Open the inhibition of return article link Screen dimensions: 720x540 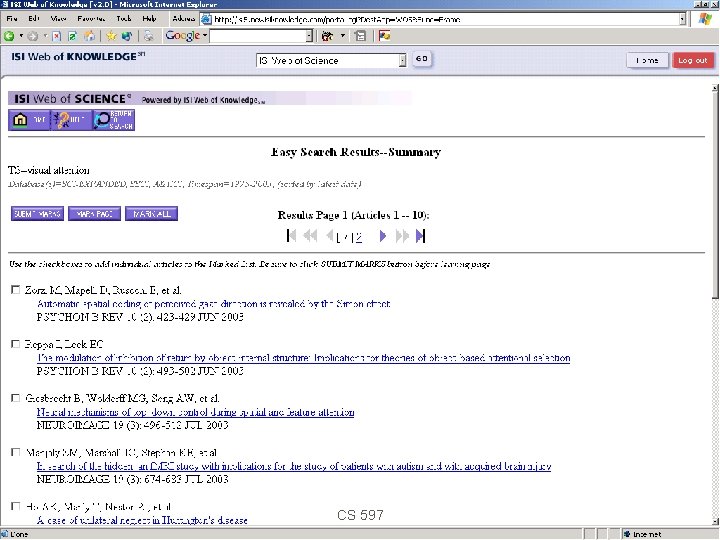[304, 358]
